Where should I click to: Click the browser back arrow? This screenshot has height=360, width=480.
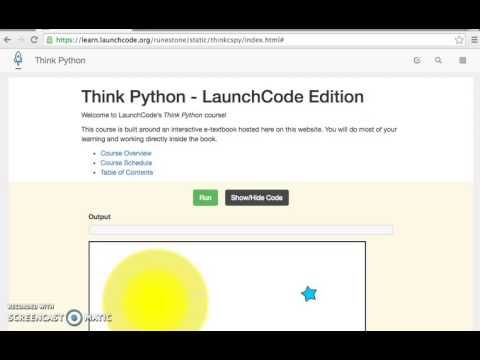click(7, 40)
